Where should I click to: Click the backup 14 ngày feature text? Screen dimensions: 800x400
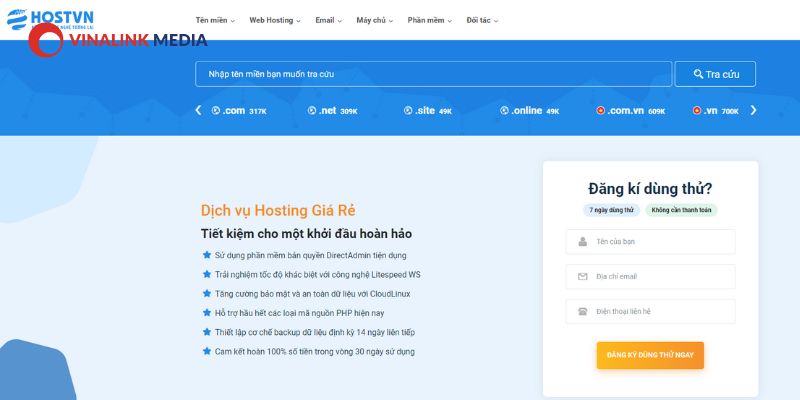[315, 332]
